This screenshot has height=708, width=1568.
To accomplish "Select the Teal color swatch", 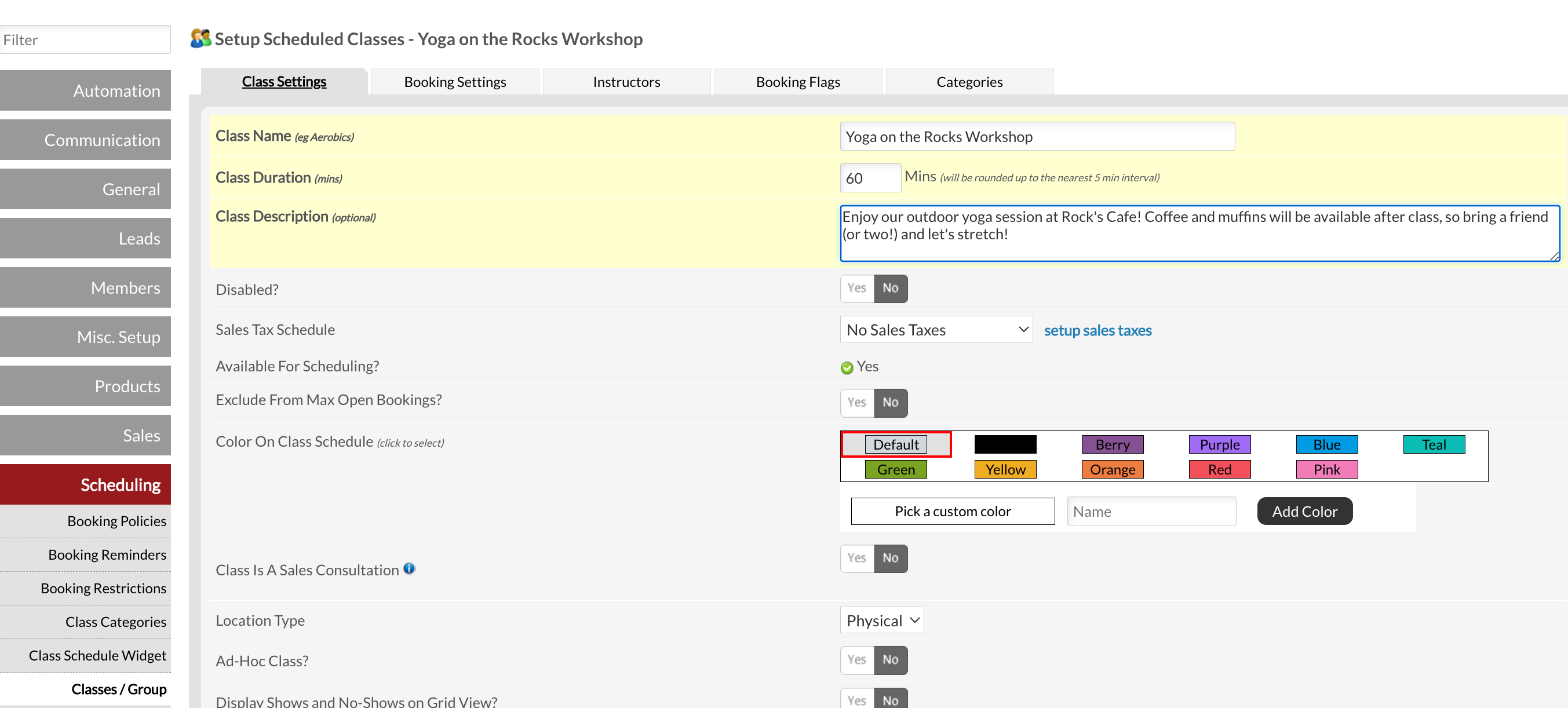I will tap(1434, 444).
